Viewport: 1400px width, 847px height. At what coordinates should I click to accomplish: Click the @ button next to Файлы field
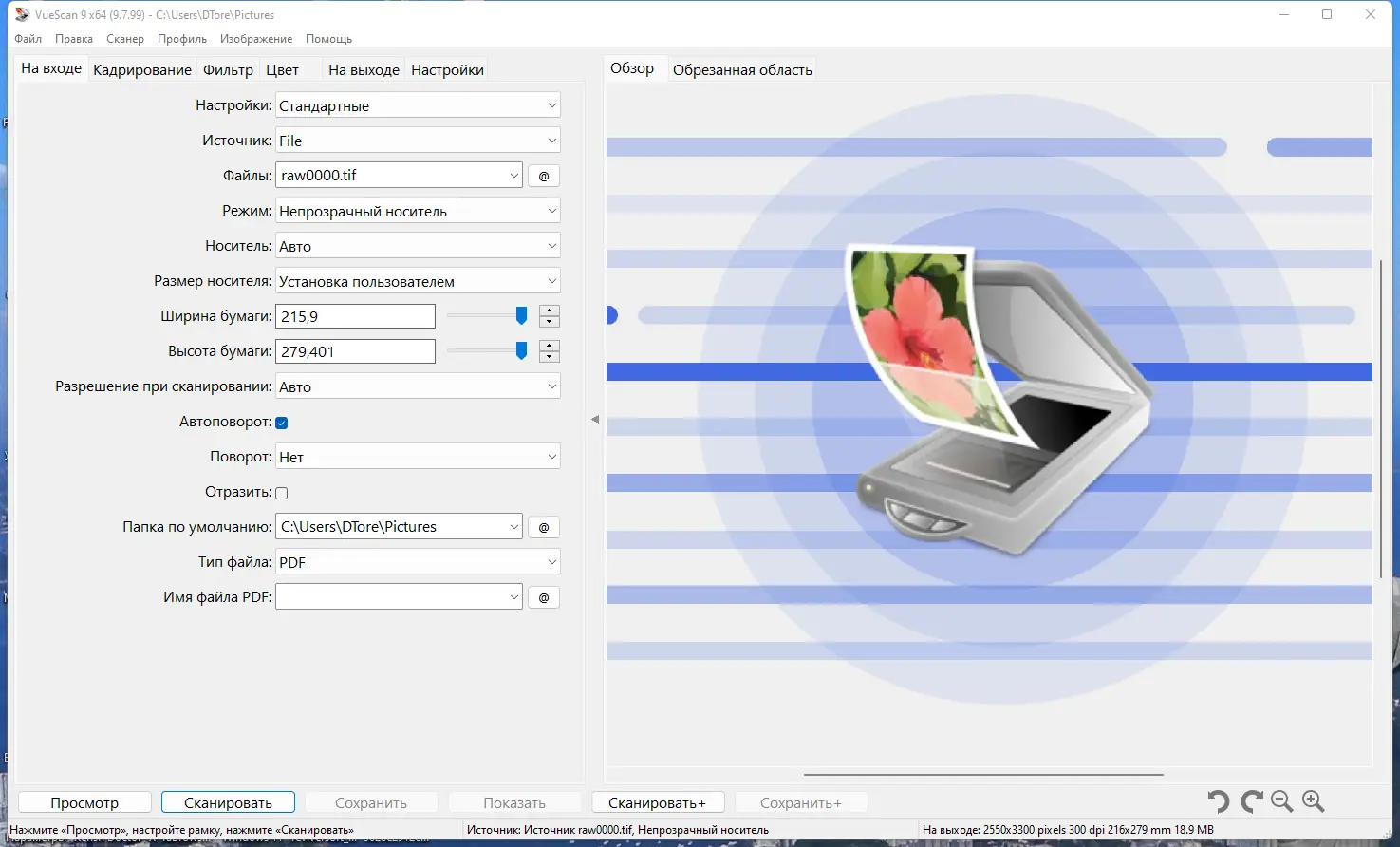(x=543, y=175)
